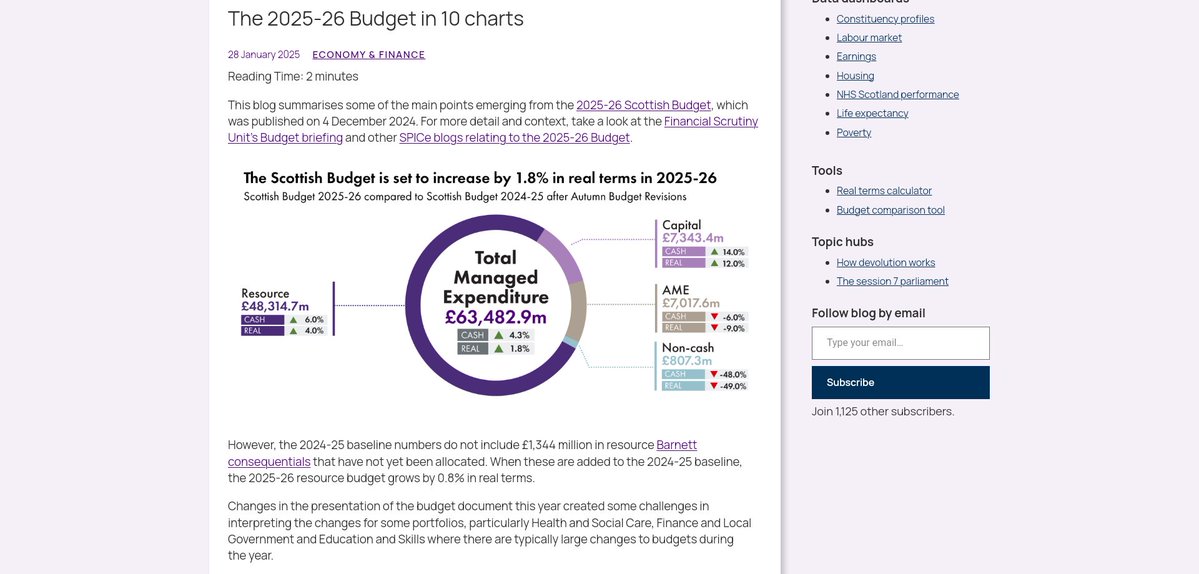Click the 'Follow blog by email' heading

click(x=869, y=313)
